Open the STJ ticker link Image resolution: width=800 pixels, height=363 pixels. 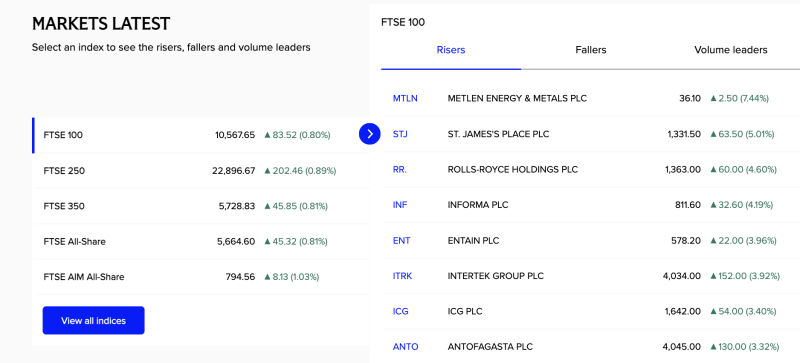[x=401, y=134]
